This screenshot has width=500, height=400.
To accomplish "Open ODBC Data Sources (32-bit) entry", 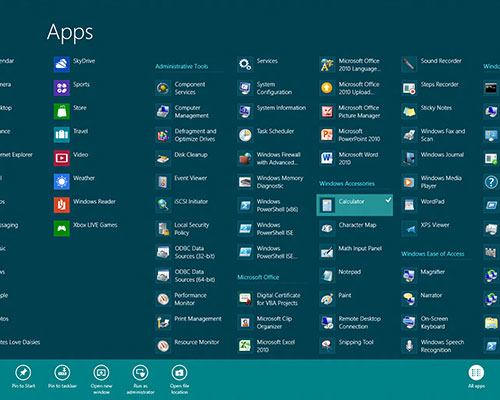I will point(185,252).
